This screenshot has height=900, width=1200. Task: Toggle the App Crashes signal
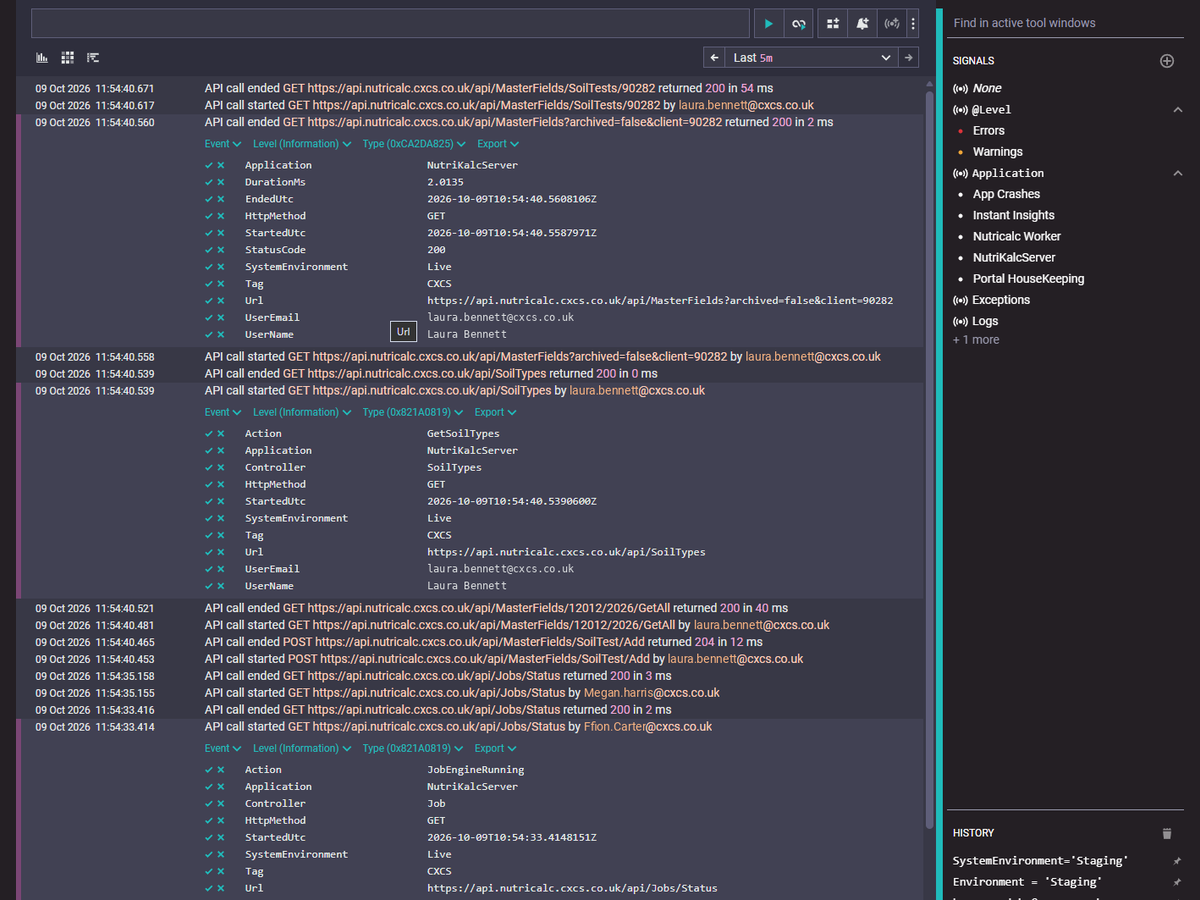(1006, 194)
